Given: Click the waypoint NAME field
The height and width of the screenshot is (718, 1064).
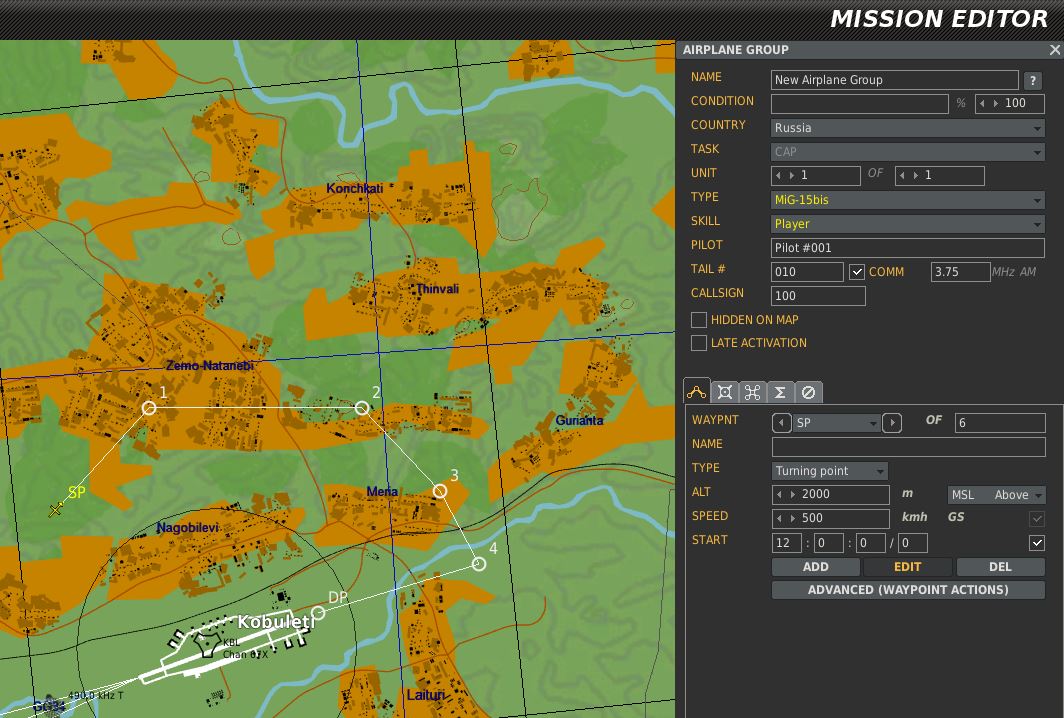Looking at the screenshot, I should [x=909, y=447].
